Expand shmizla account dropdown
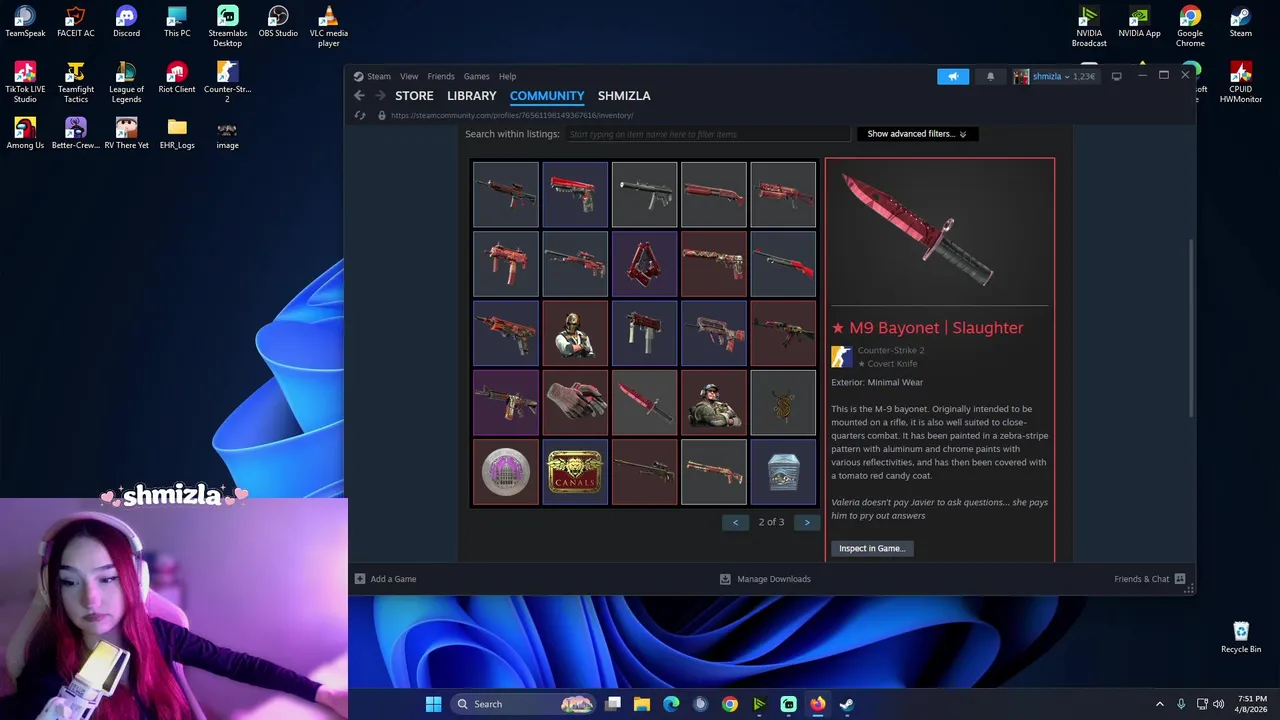 [1054, 76]
